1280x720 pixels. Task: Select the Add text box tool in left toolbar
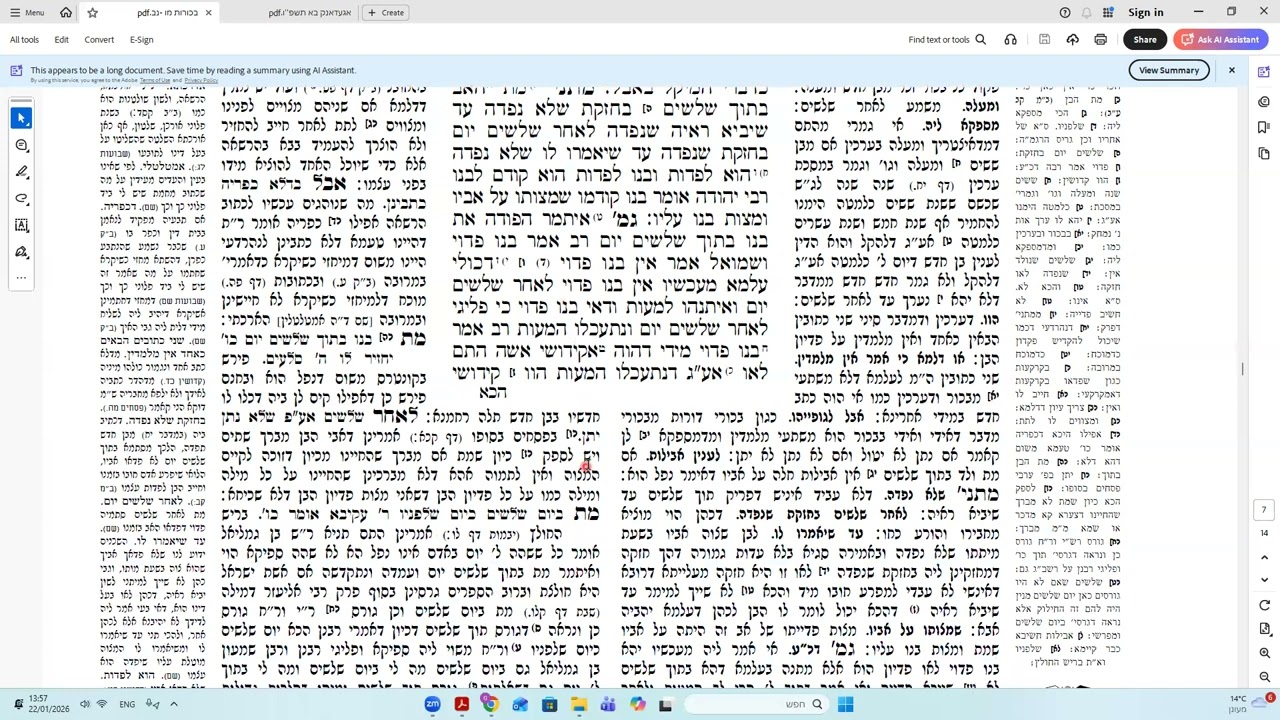[21, 226]
